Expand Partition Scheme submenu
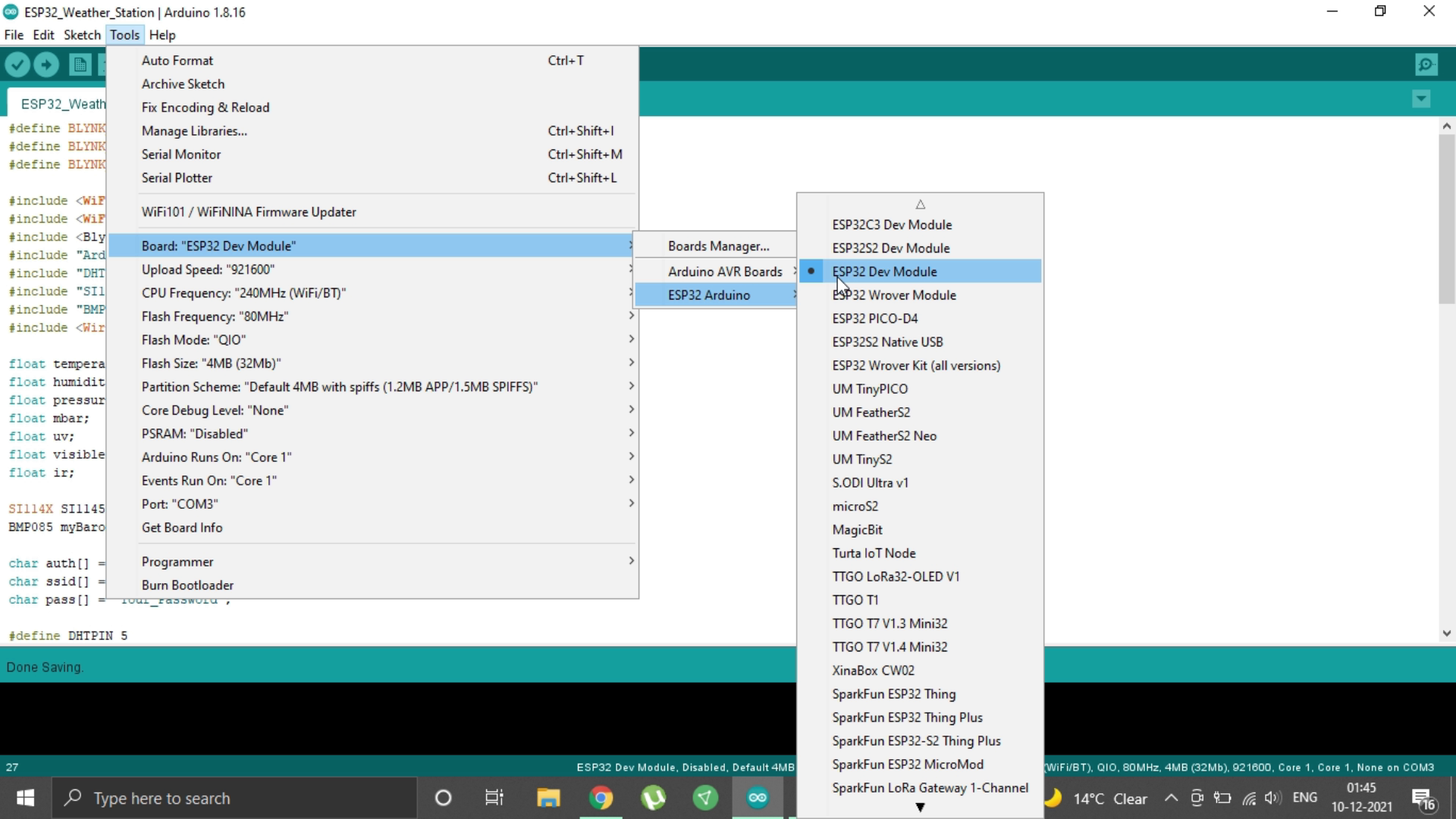 tap(372, 387)
